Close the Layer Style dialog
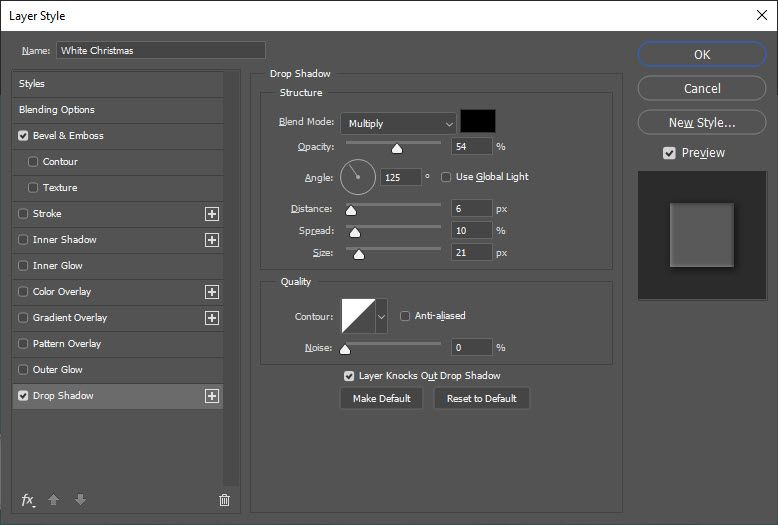The height and width of the screenshot is (525, 778). coord(762,15)
